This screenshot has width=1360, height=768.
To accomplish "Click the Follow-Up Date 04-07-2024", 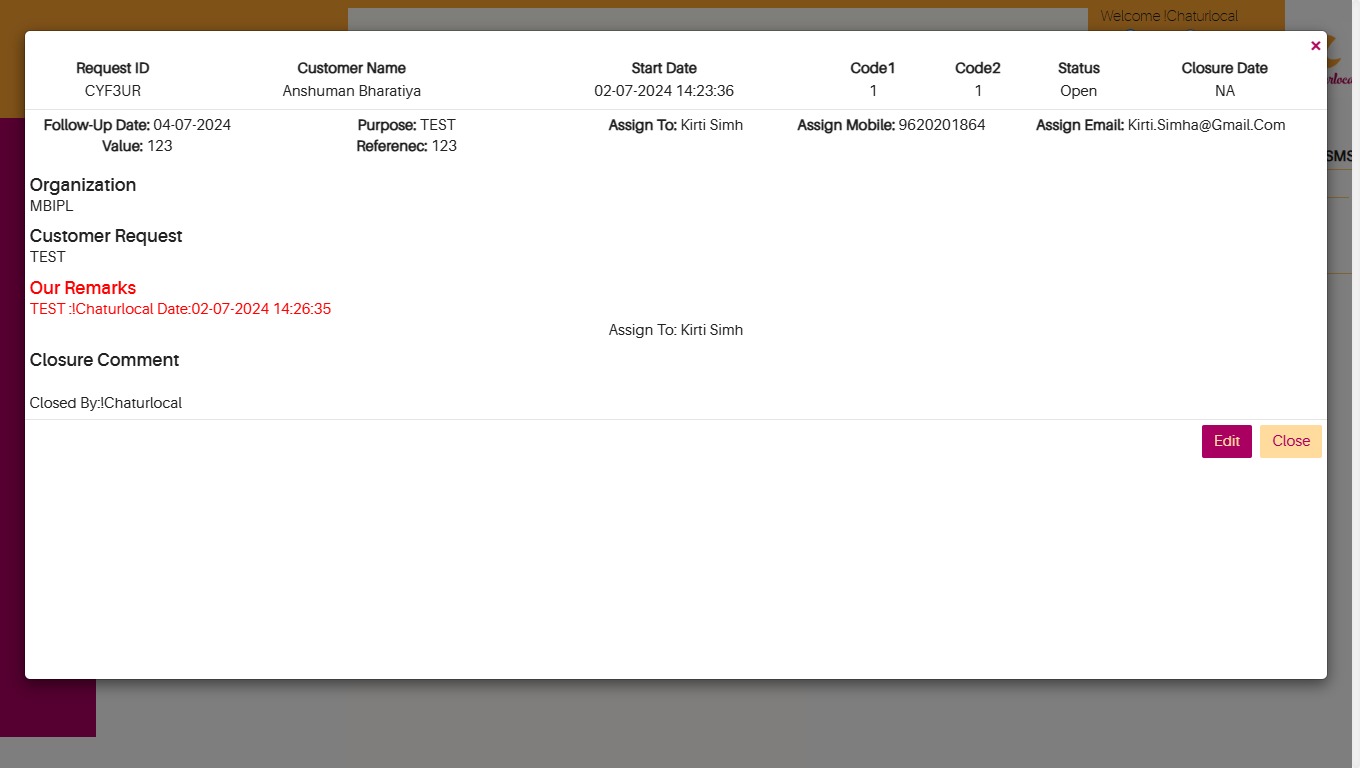I will coord(192,125).
